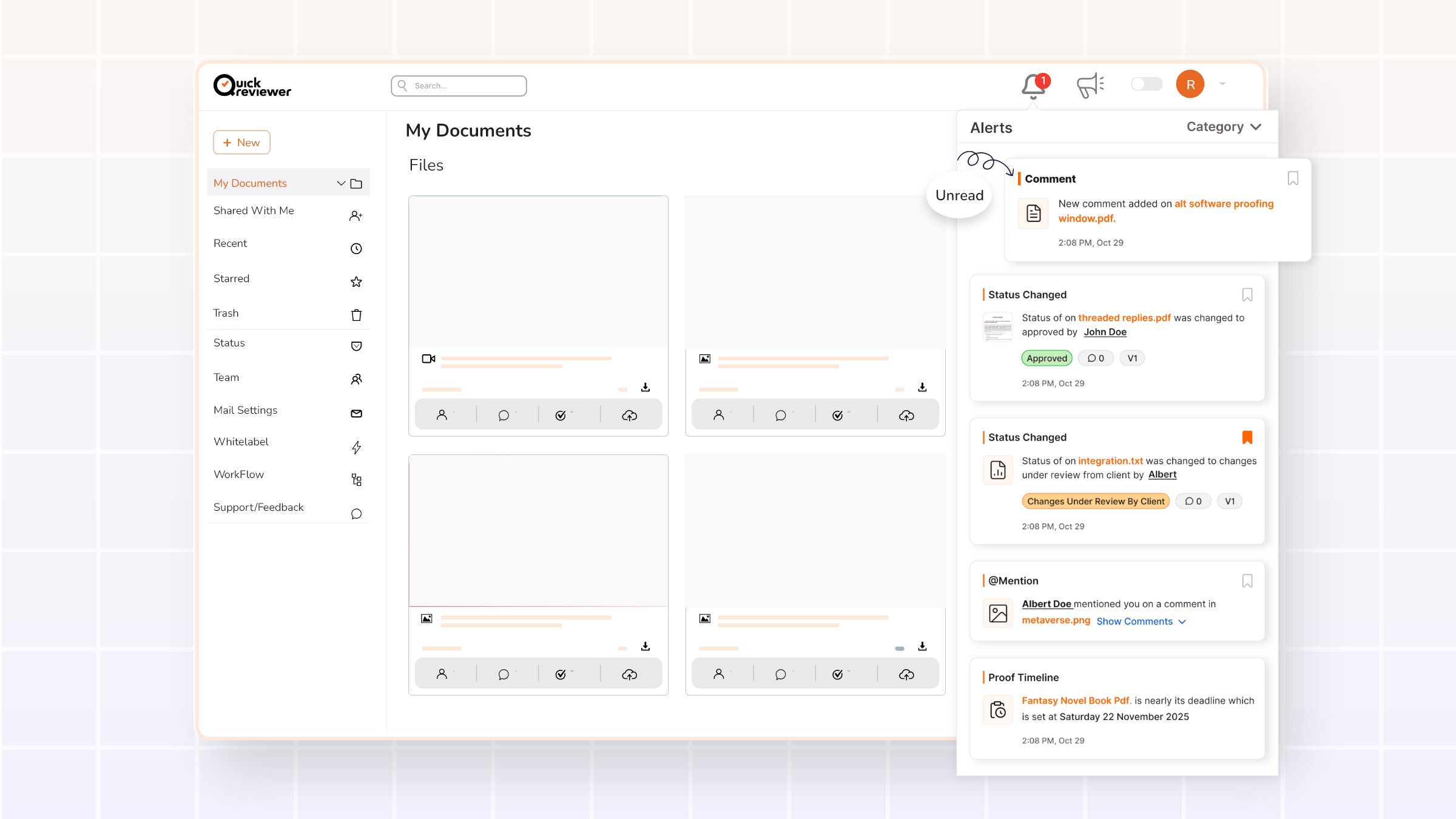Toggle the header switch next to avatar
1456x819 pixels.
(1146, 84)
